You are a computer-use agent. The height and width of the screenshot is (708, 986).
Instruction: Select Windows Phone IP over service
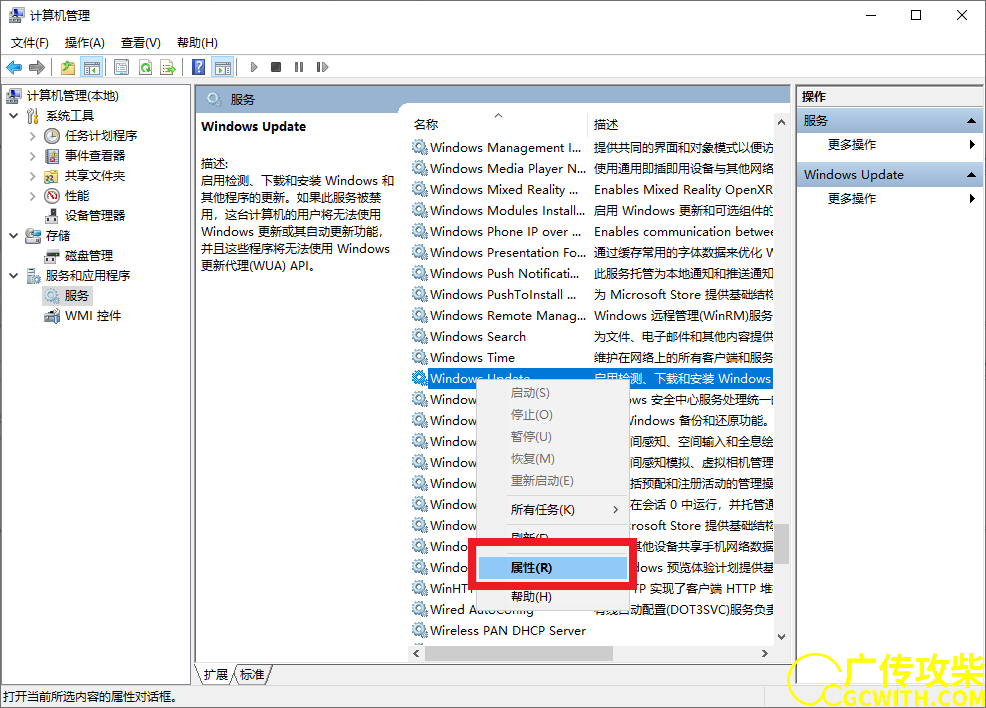click(592, 231)
